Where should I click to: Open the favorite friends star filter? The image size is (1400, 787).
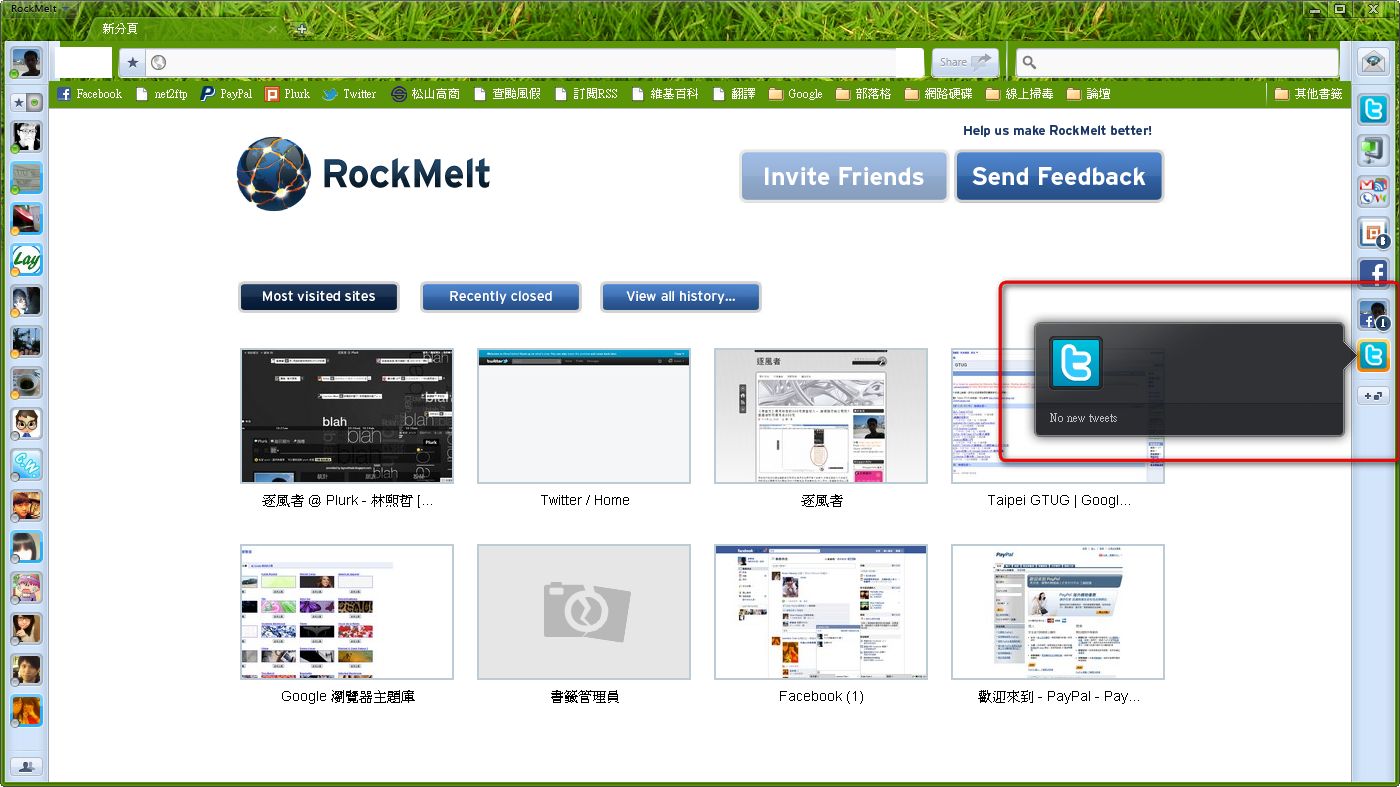[x=18, y=102]
